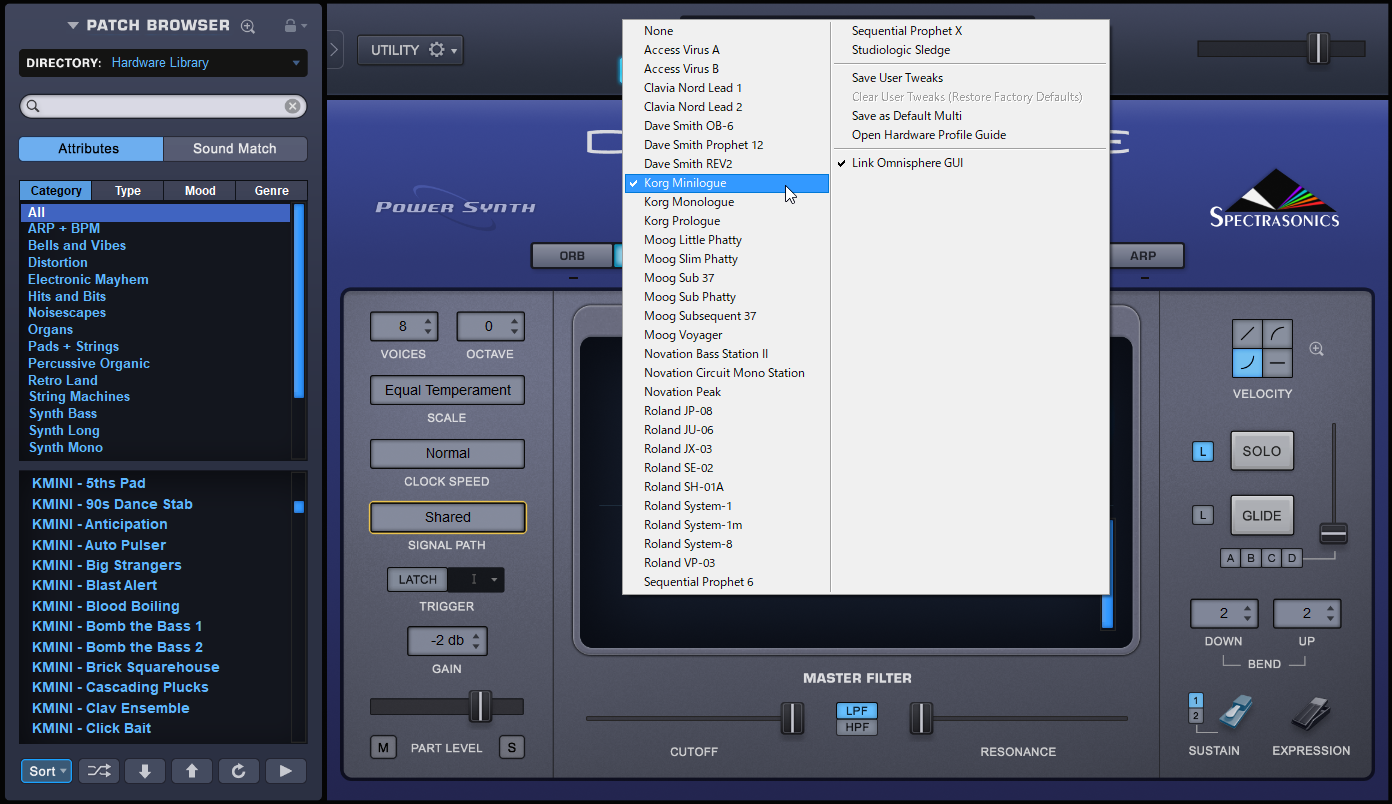Open the Equal Temperament scale dropdown
Viewport: 1392px width, 804px height.
click(448, 391)
